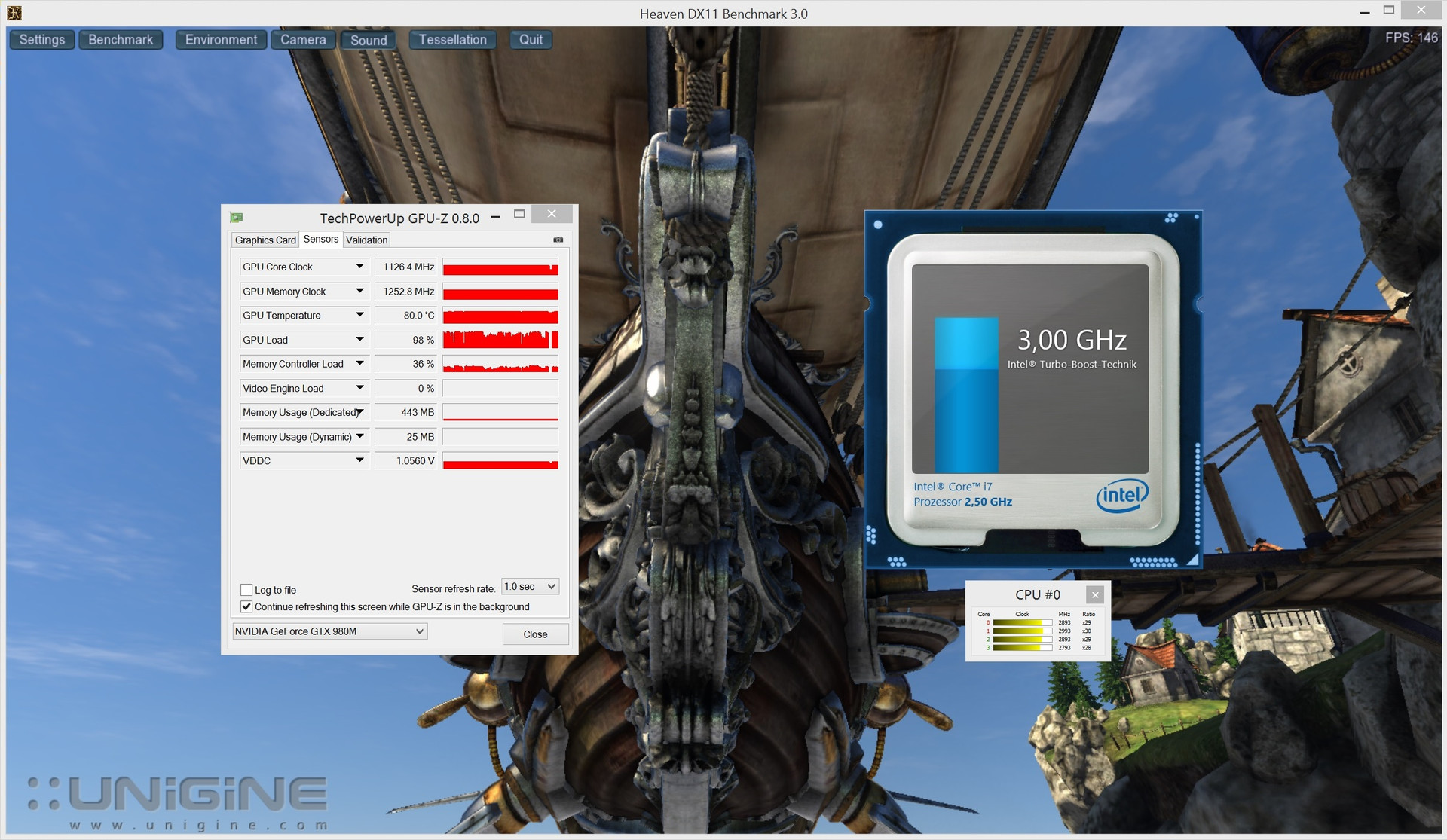Open the NVIDIA GeForce GTX 980M selector
Viewport: 1447px width, 840px height.
[329, 631]
